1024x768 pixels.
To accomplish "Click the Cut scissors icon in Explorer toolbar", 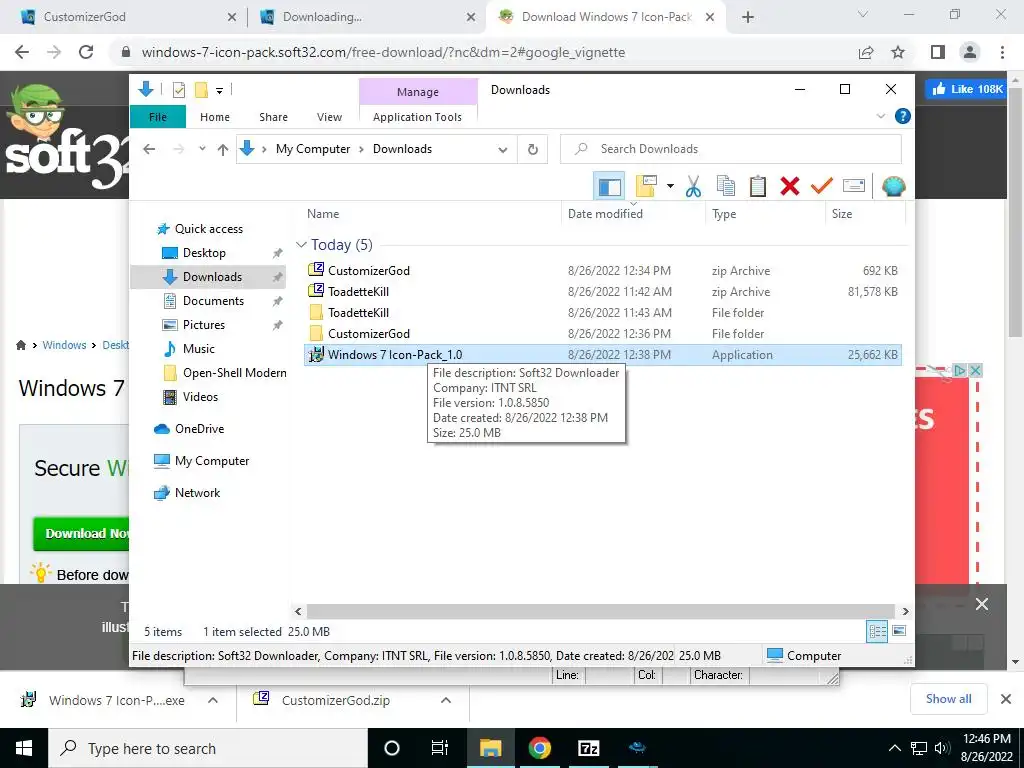I will tap(693, 187).
